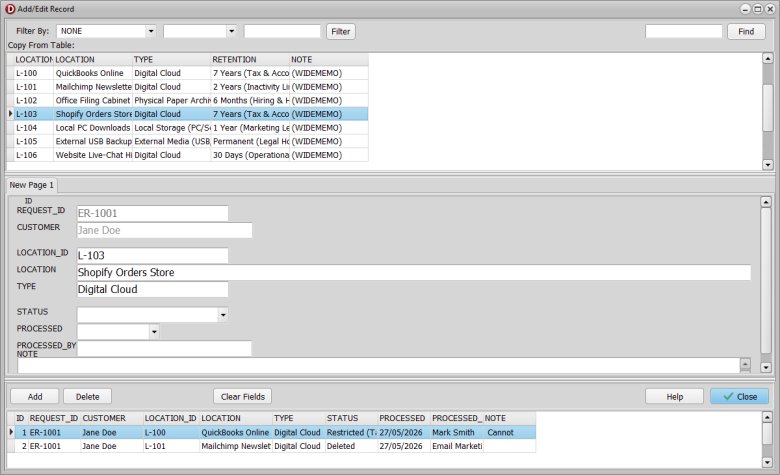This screenshot has height=475, width=780.
Task: Switch to the New Page 1 tab
Action: [31, 185]
